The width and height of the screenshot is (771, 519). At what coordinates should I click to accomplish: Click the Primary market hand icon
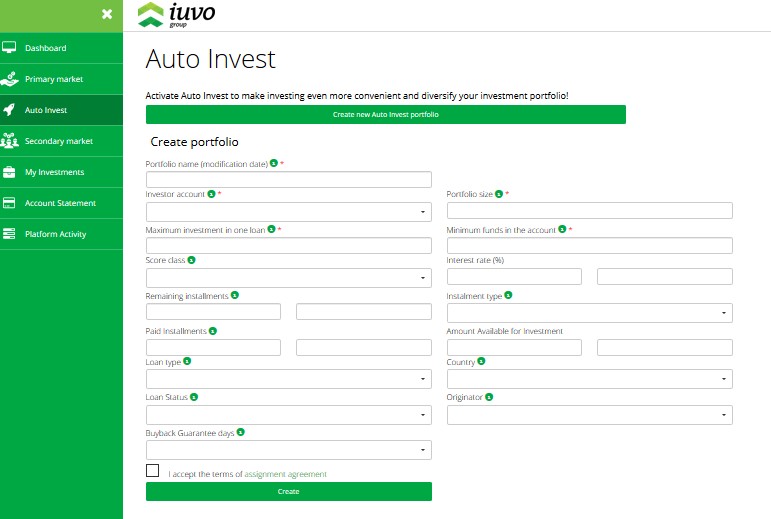(x=10, y=78)
